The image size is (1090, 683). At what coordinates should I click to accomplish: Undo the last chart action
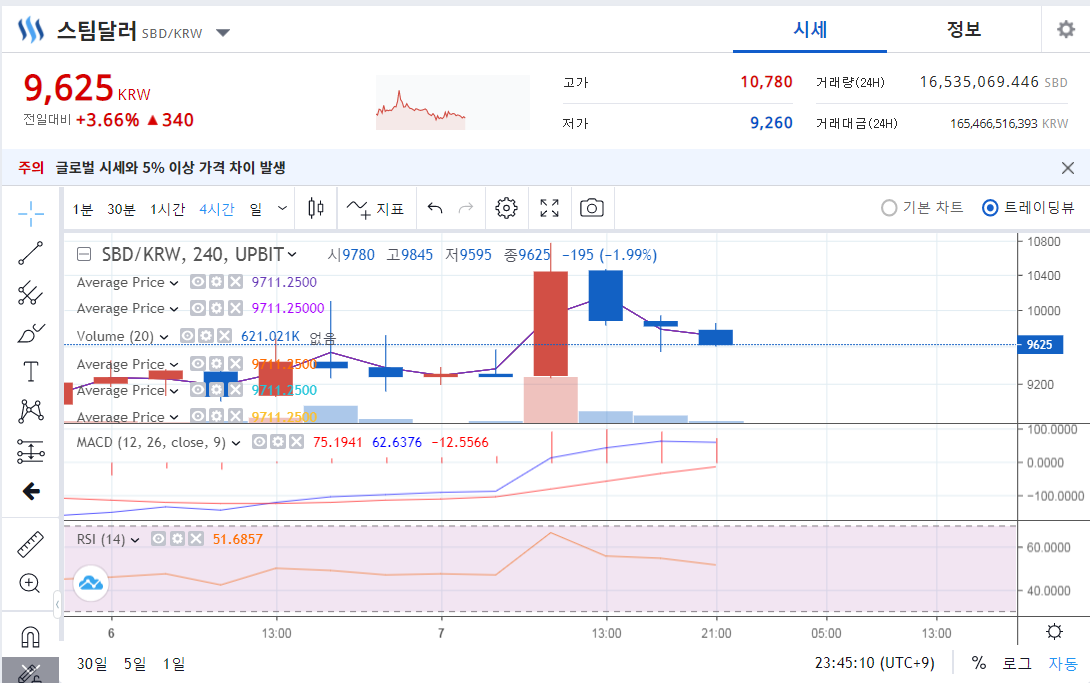point(435,208)
